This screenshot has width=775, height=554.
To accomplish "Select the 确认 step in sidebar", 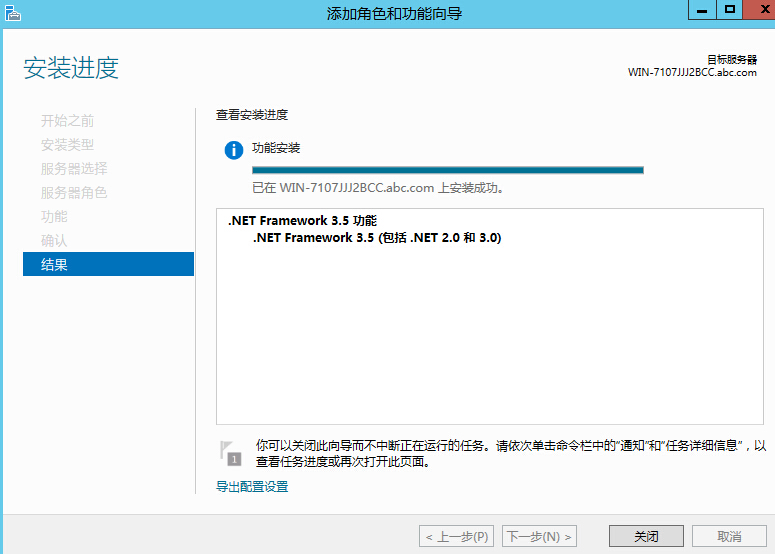I will tap(54, 241).
